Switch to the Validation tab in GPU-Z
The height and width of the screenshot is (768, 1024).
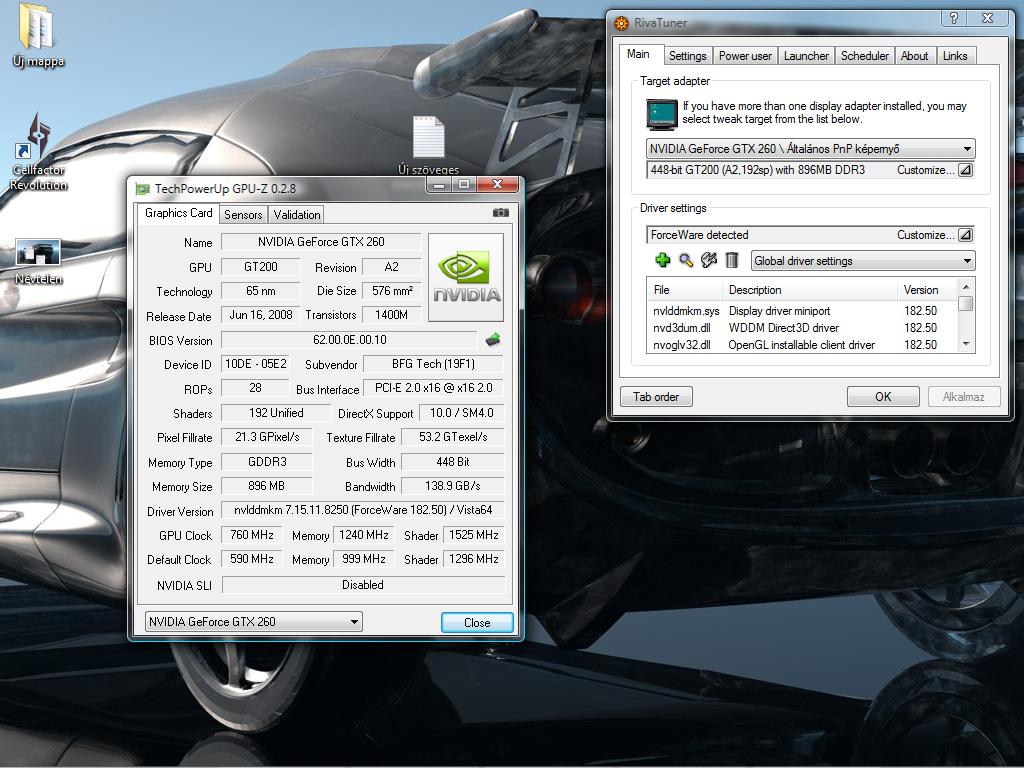[296, 214]
